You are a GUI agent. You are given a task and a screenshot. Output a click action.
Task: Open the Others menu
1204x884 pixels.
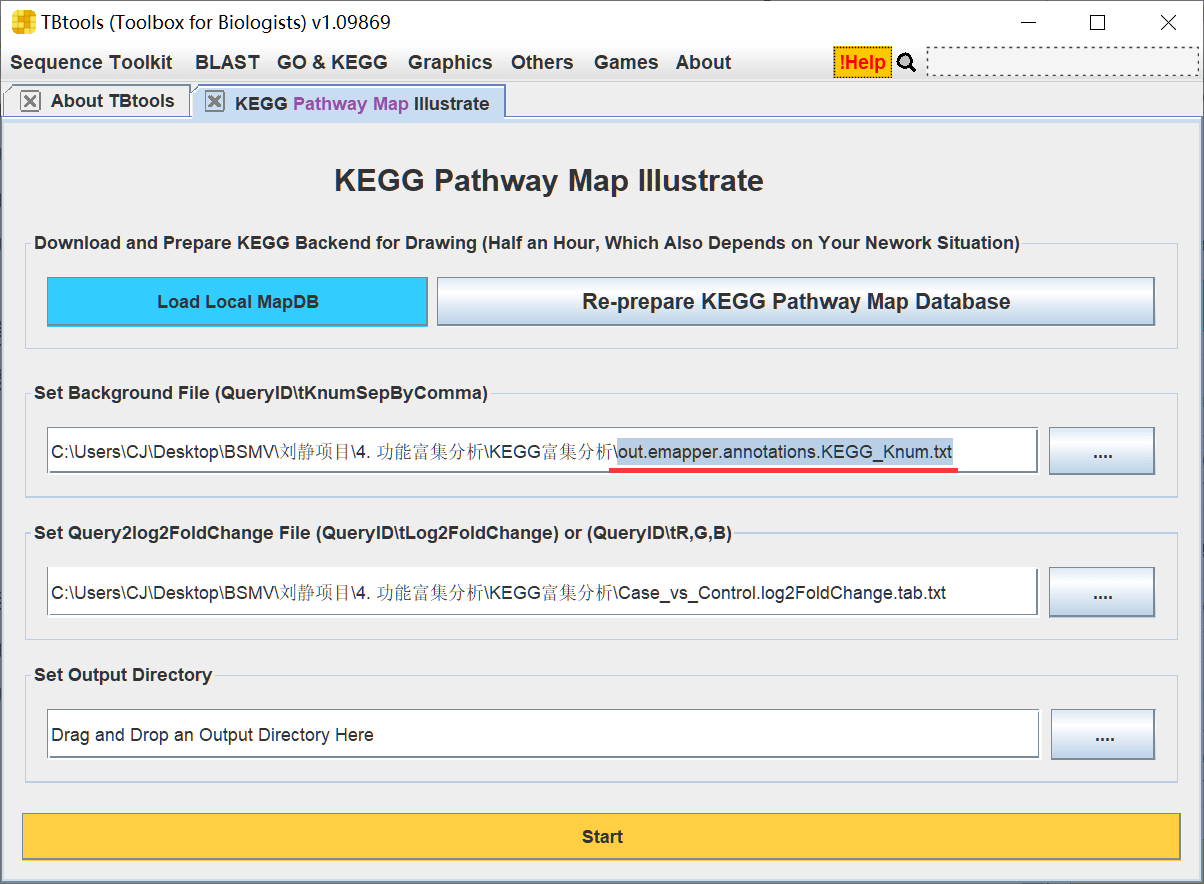coord(542,62)
